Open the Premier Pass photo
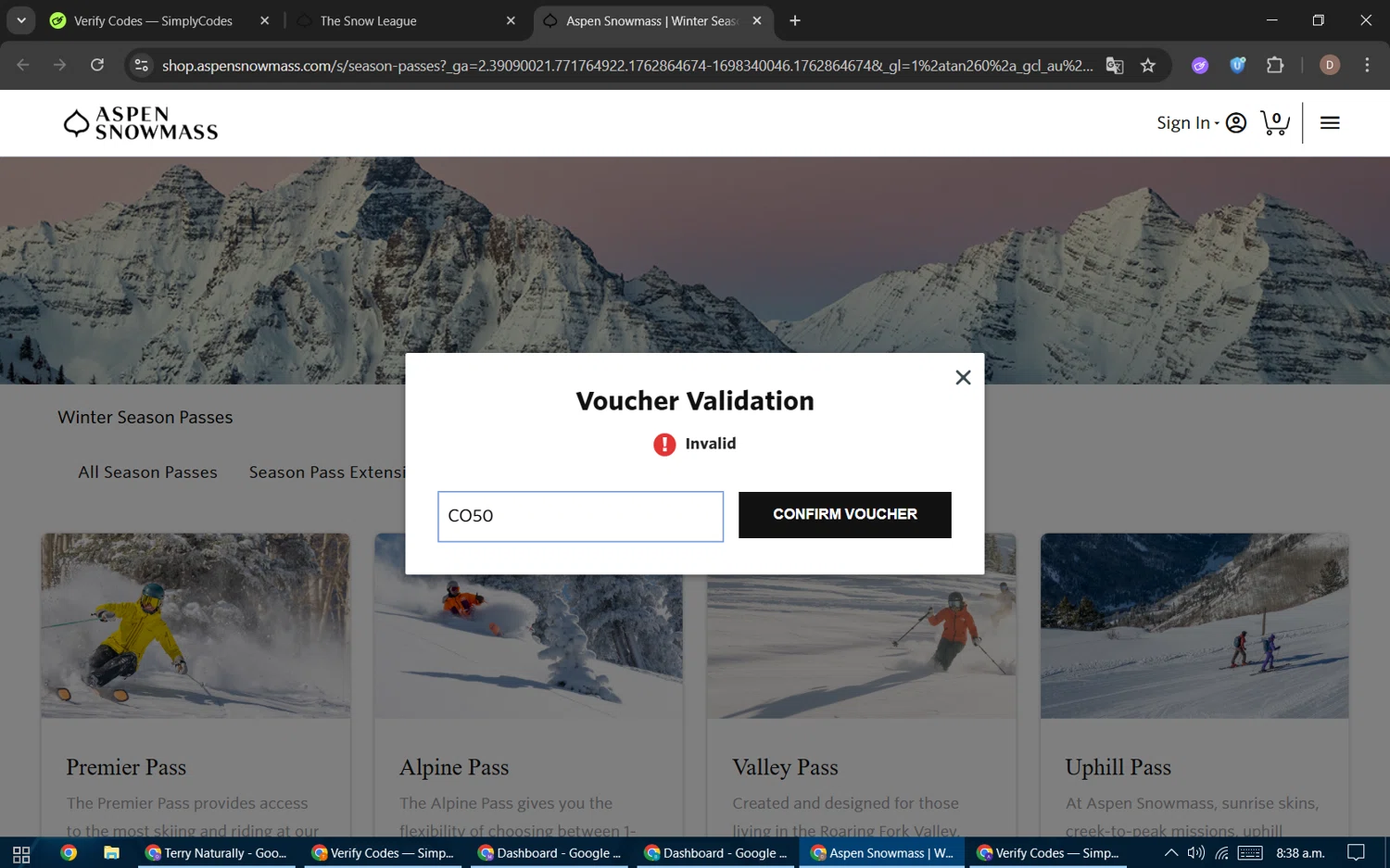This screenshot has width=1390, height=868. (196, 625)
